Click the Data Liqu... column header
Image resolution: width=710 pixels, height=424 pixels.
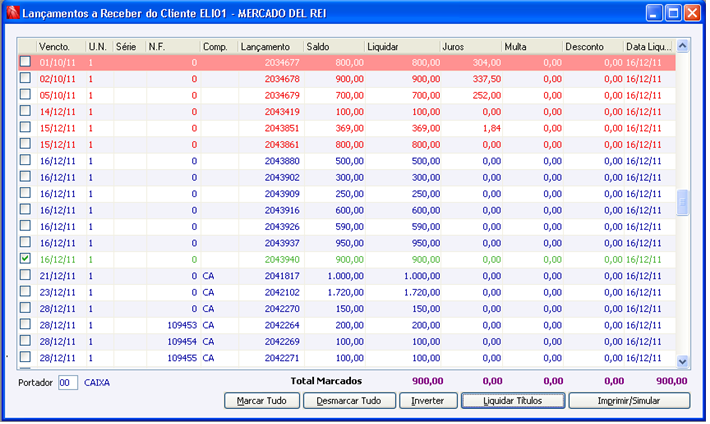pos(649,47)
